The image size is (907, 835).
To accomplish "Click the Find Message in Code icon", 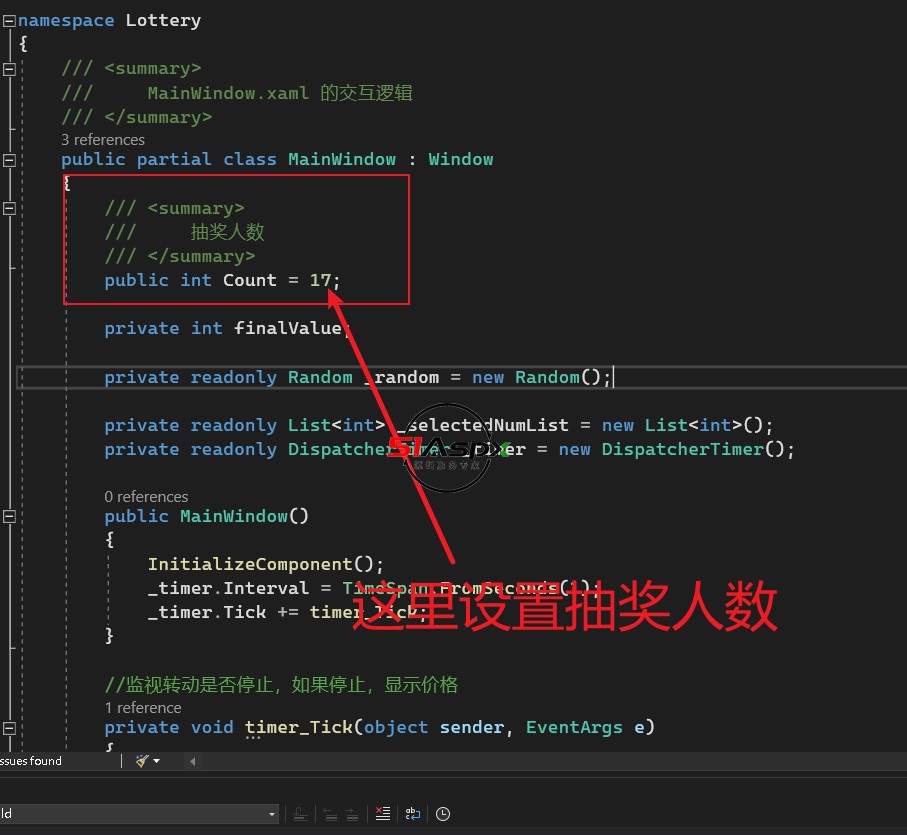I will (x=300, y=814).
